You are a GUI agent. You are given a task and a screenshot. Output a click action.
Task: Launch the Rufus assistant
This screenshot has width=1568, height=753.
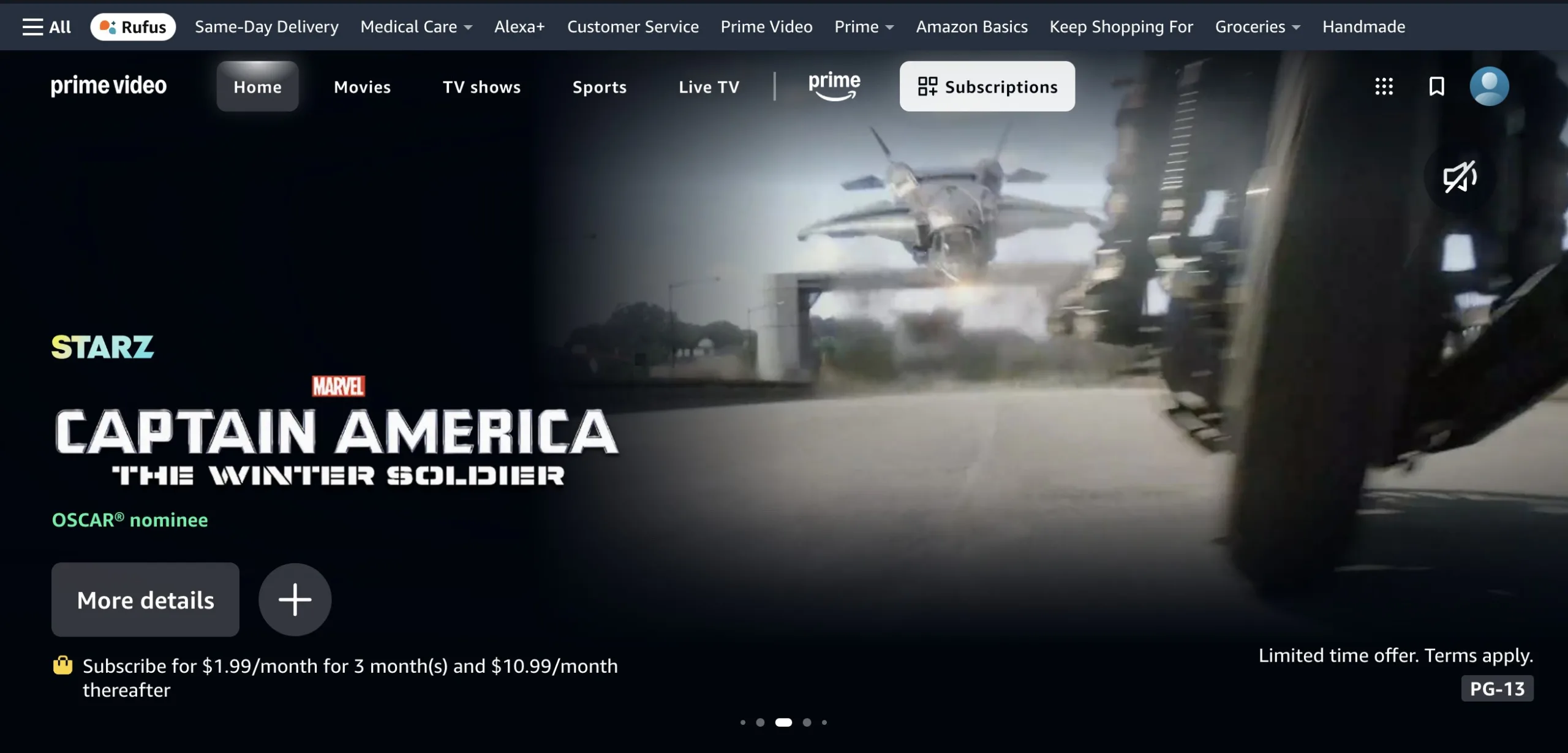point(133,26)
